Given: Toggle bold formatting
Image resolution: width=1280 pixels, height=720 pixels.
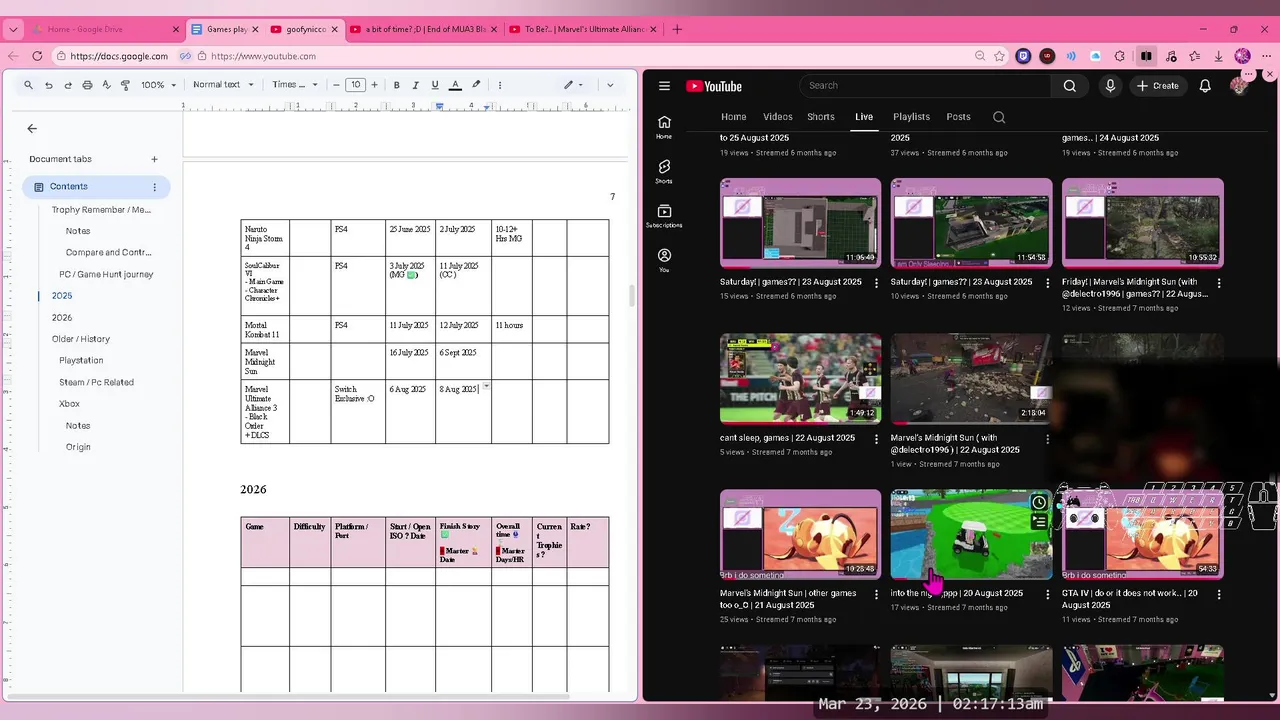Looking at the screenshot, I should 397,85.
